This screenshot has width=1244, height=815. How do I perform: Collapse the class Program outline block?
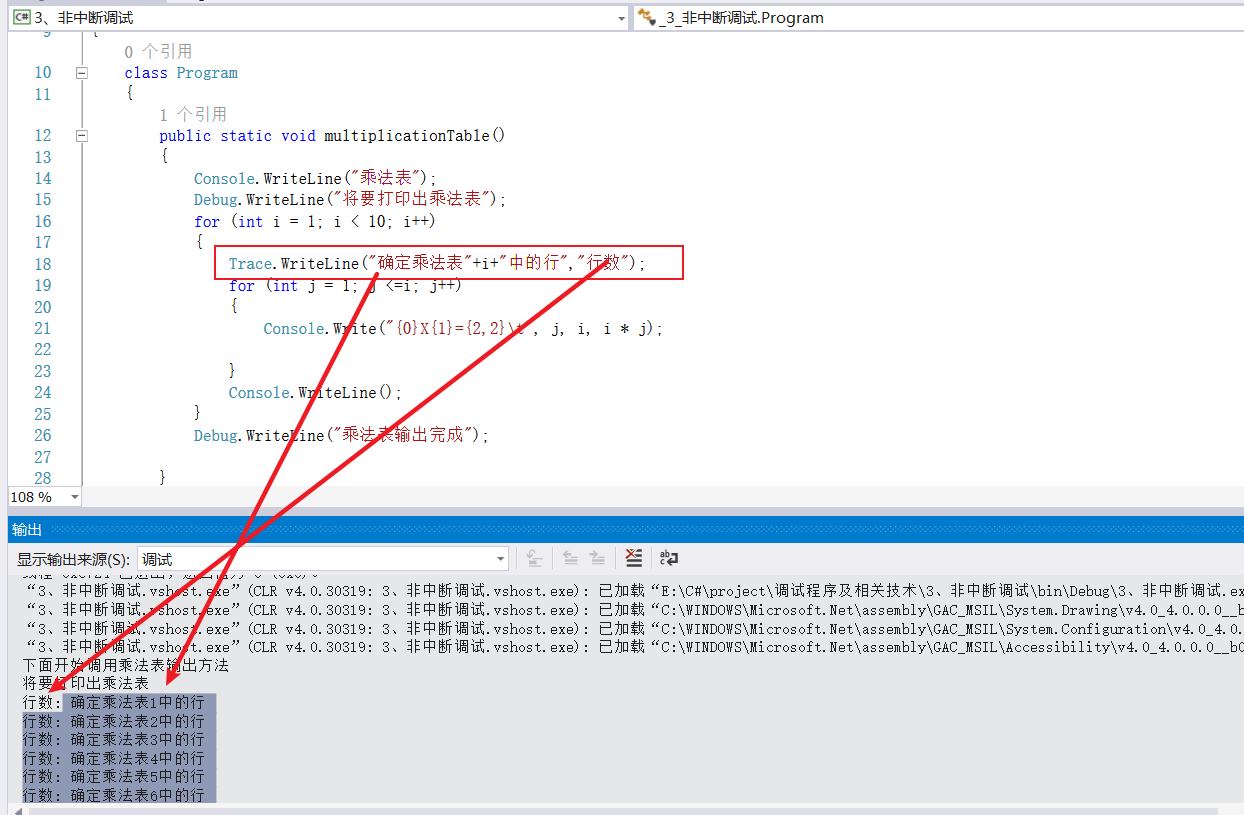click(x=82, y=73)
